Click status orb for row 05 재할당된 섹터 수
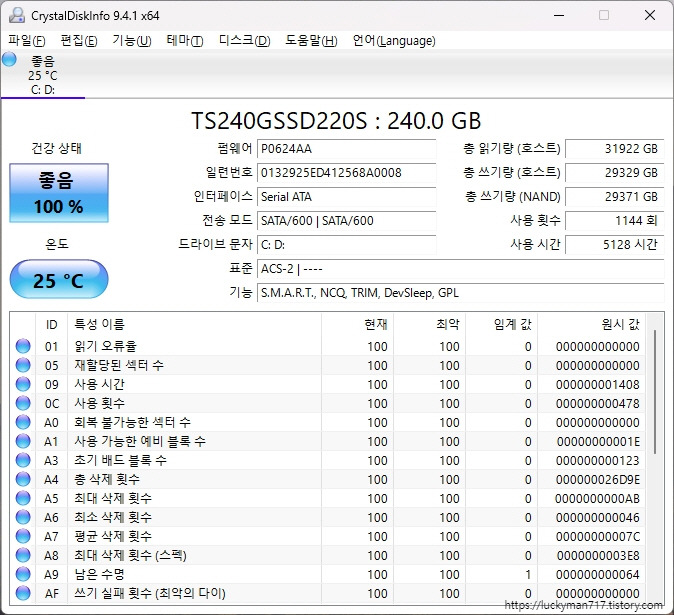674x615 pixels. coord(23,365)
